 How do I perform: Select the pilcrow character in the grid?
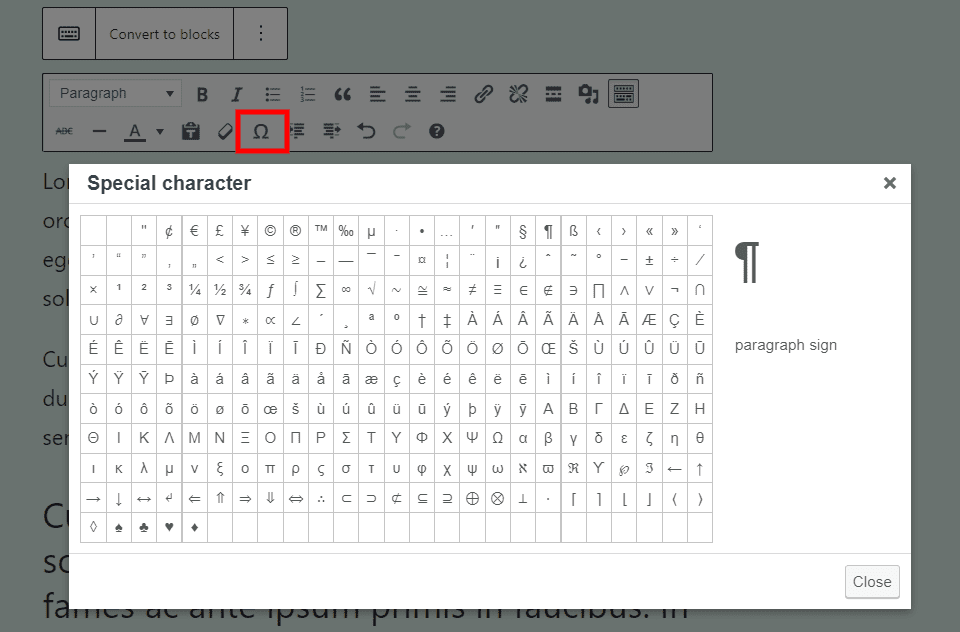548,230
